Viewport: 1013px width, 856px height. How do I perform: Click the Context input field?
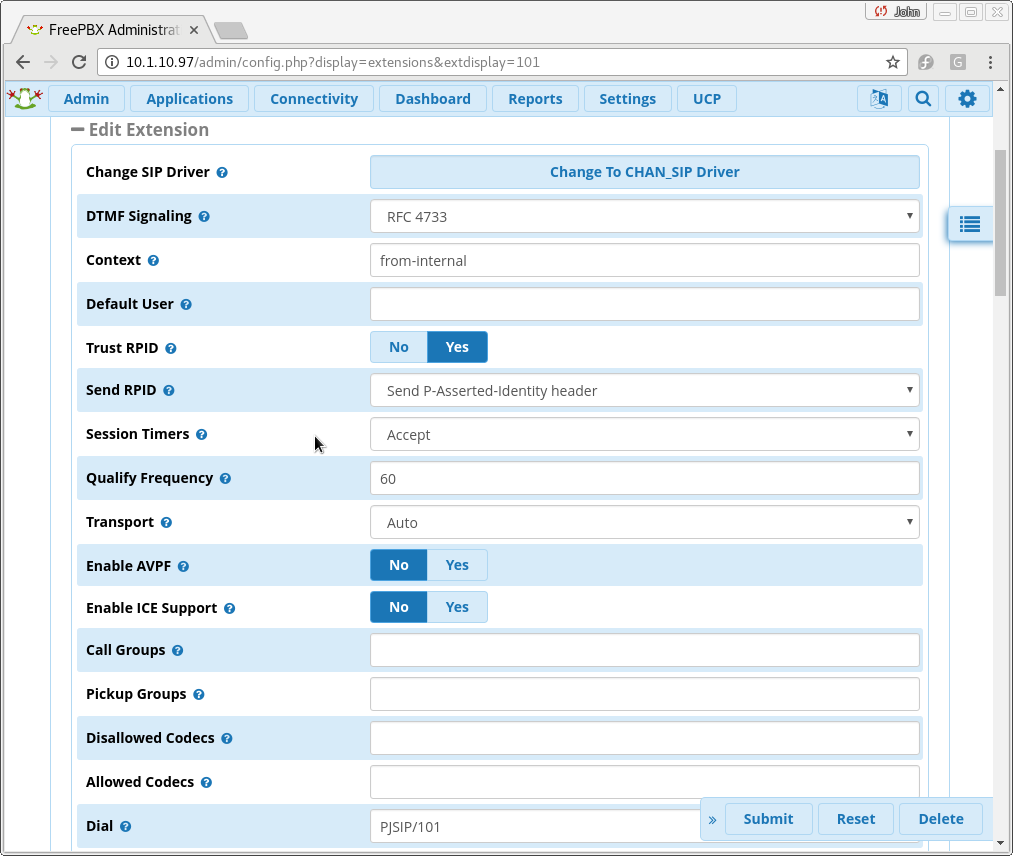tap(644, 260)
